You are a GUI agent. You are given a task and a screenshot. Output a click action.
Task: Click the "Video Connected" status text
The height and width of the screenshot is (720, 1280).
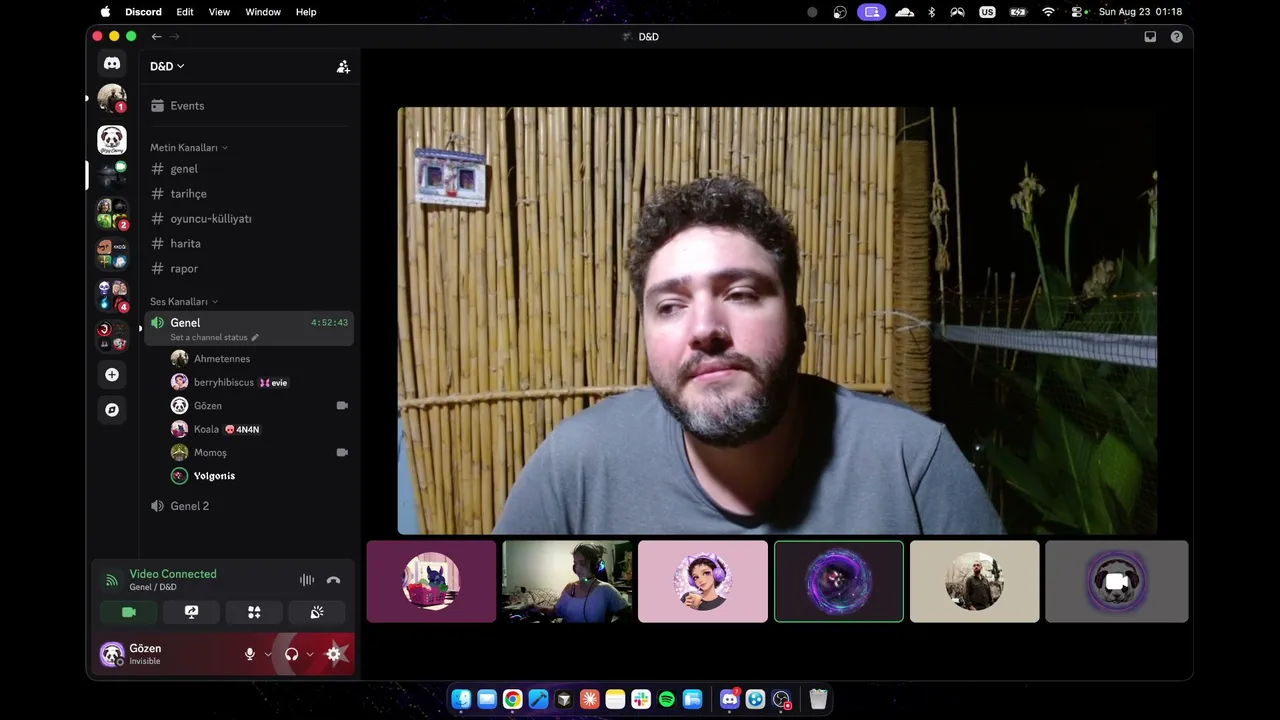pyautogui.click(x=173, y=574)
